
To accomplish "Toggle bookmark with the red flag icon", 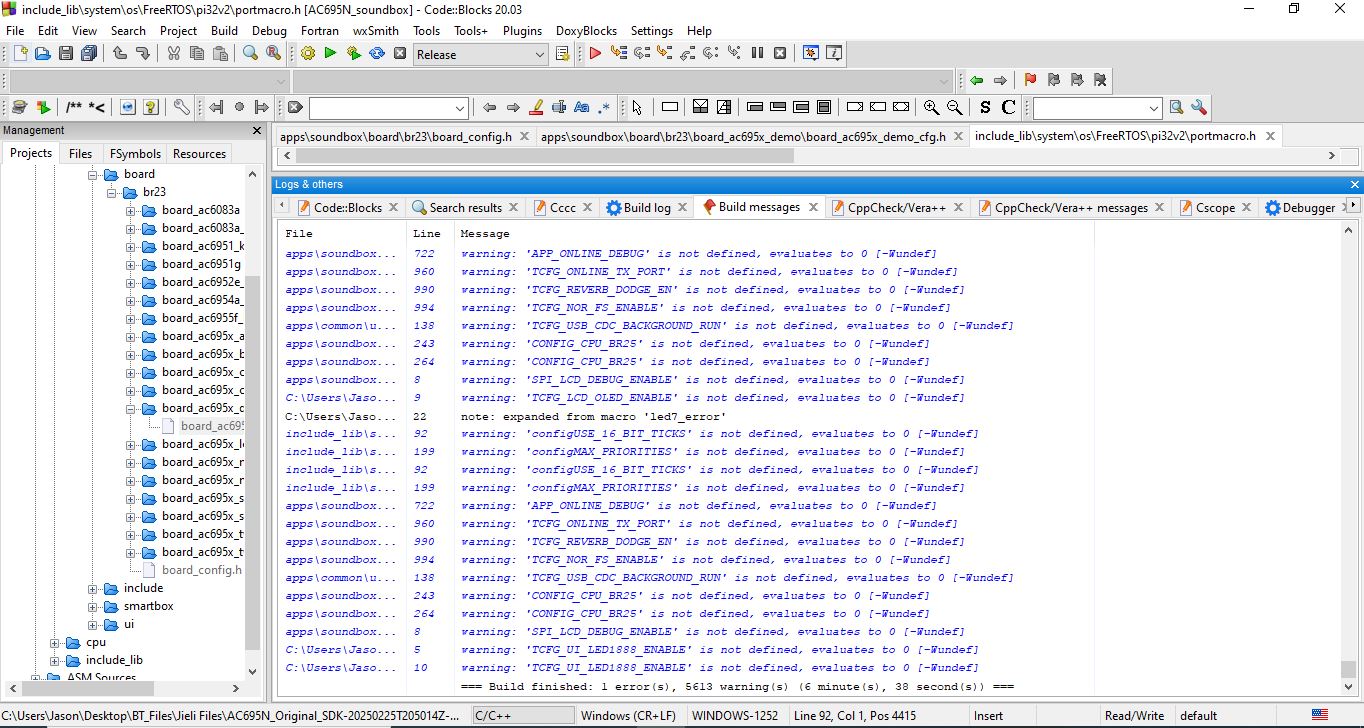I will pyautogui.click(x=1030, y=81).
